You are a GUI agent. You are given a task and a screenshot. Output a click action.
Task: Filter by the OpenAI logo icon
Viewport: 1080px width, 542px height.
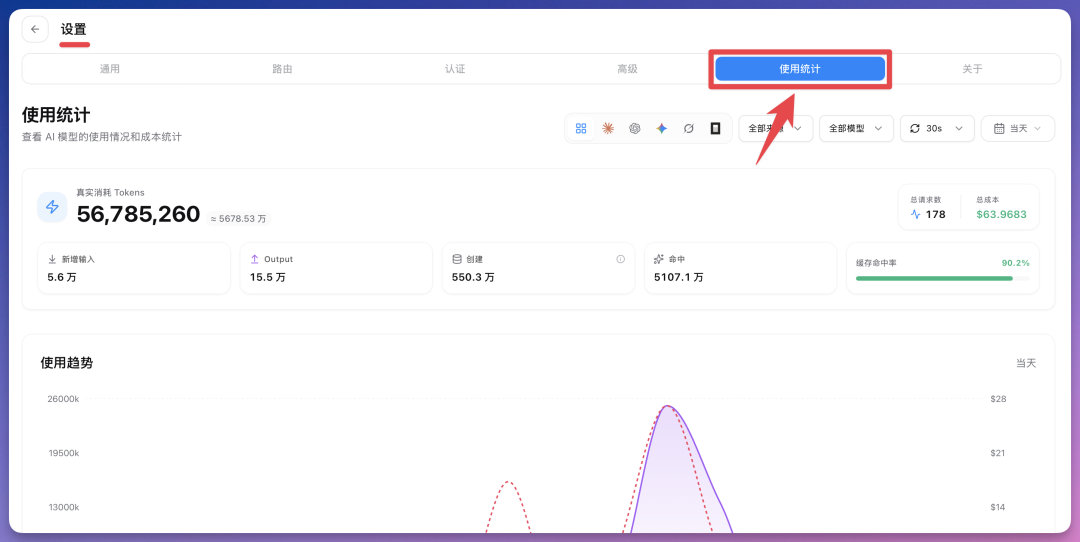(634, 128)
